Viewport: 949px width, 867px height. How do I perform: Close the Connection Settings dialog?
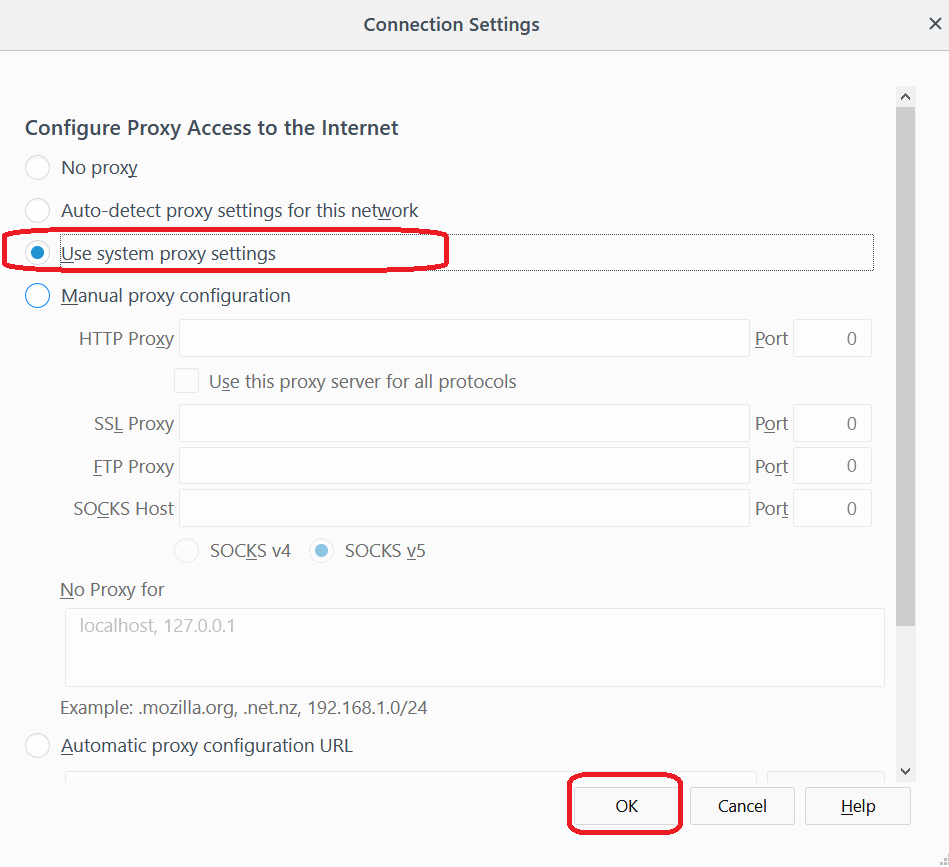(935, 25)
